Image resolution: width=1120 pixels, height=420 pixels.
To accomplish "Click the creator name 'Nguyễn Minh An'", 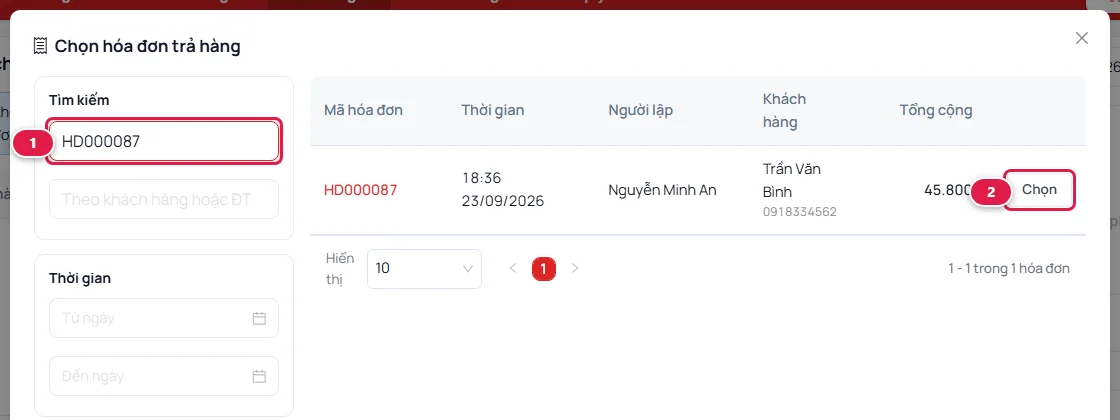I will [662, 190].
